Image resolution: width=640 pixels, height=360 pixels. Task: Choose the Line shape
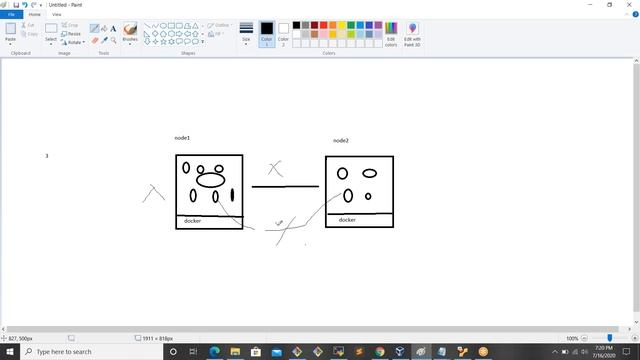point(147,26)
